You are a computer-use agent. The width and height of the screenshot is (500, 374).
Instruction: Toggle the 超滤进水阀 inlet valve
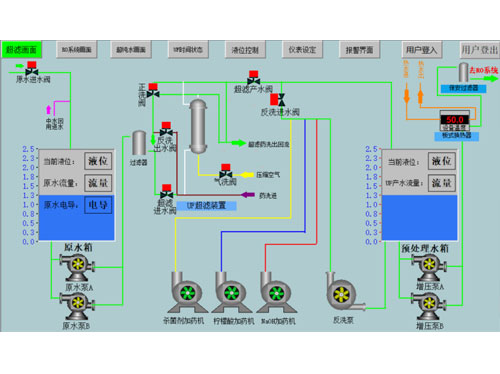166,191
